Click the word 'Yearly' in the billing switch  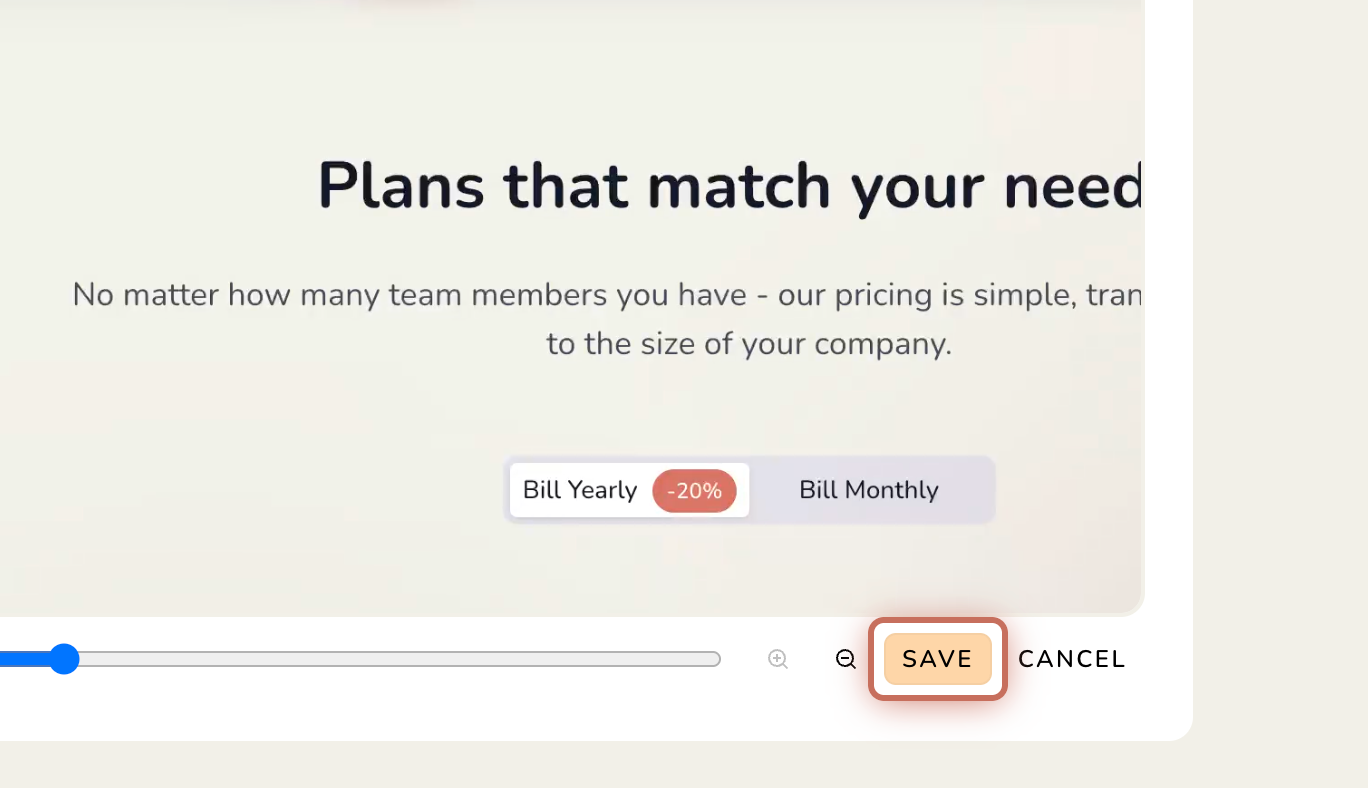click(x=602, y=490)
